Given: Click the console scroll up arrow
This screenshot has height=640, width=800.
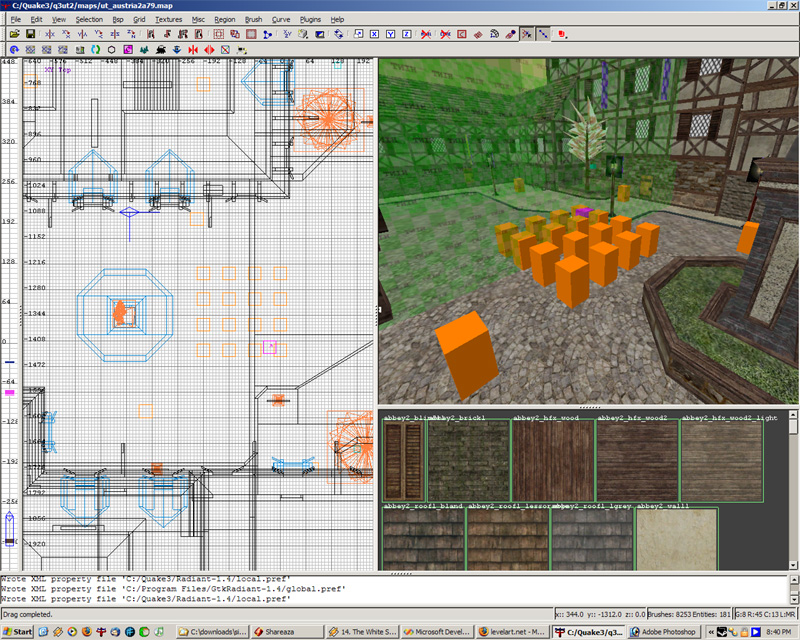Looking at the screenshot, I should click(x=794, y=580).
